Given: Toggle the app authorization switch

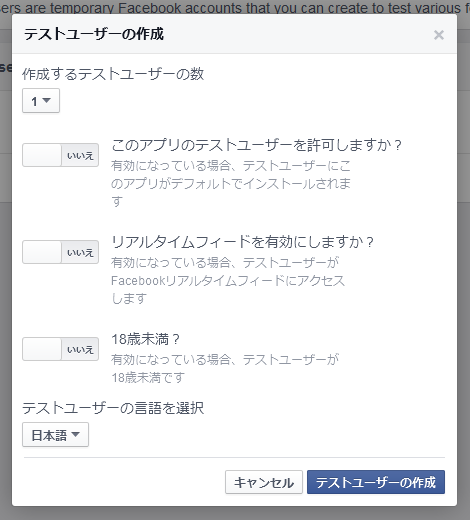Looking at the screenshot, I should 60,155.
